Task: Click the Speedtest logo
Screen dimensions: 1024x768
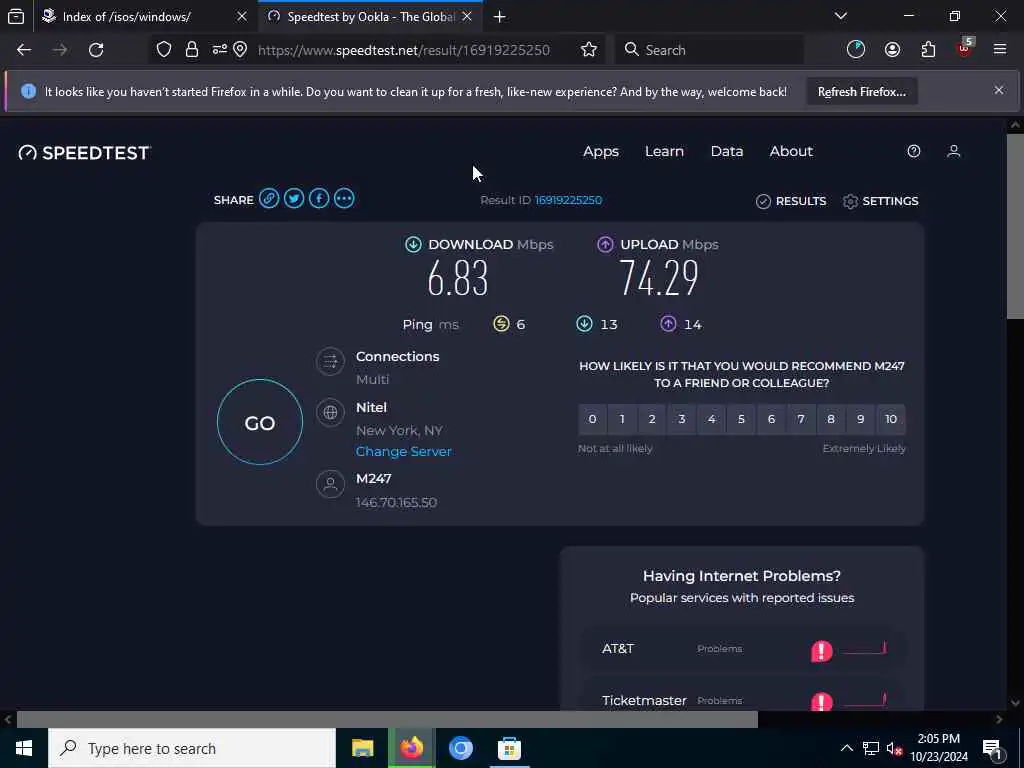Action: pyautogui.click(x=85, y=153)
